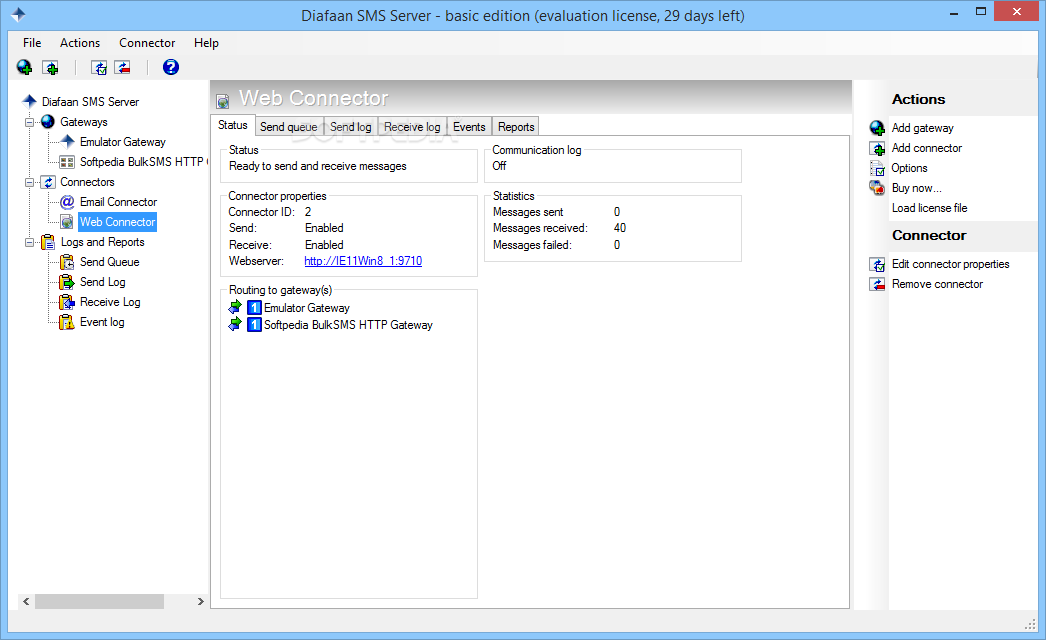
Task: Click the Emulator Gateway tree icon
Action: [67, 141]
